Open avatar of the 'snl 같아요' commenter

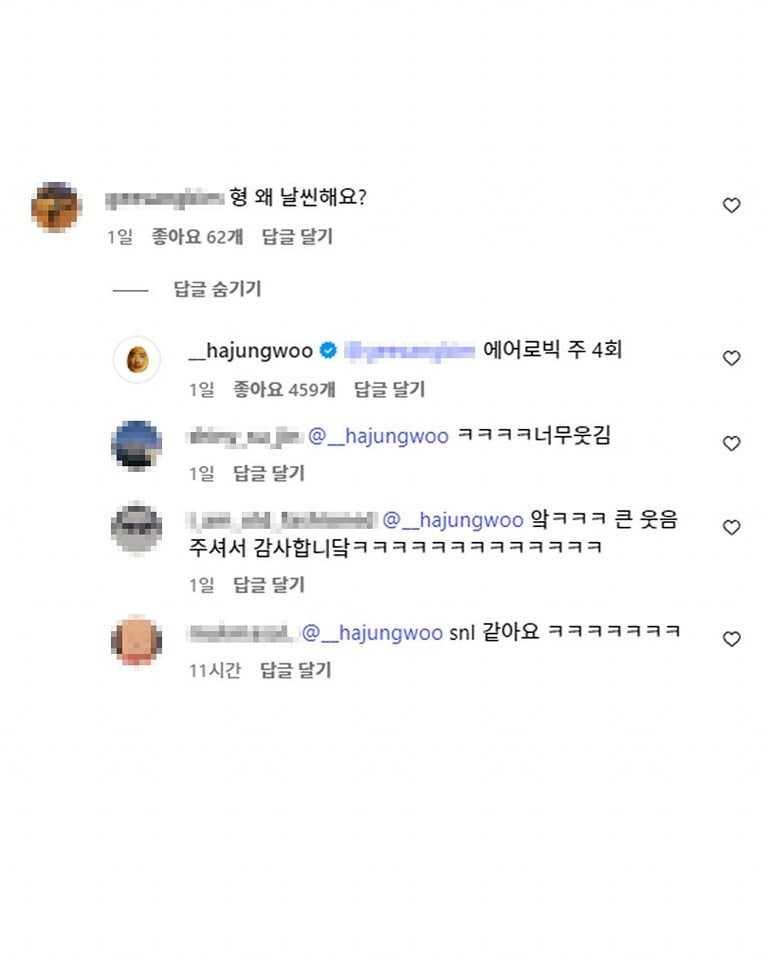(x=137, y=640)
